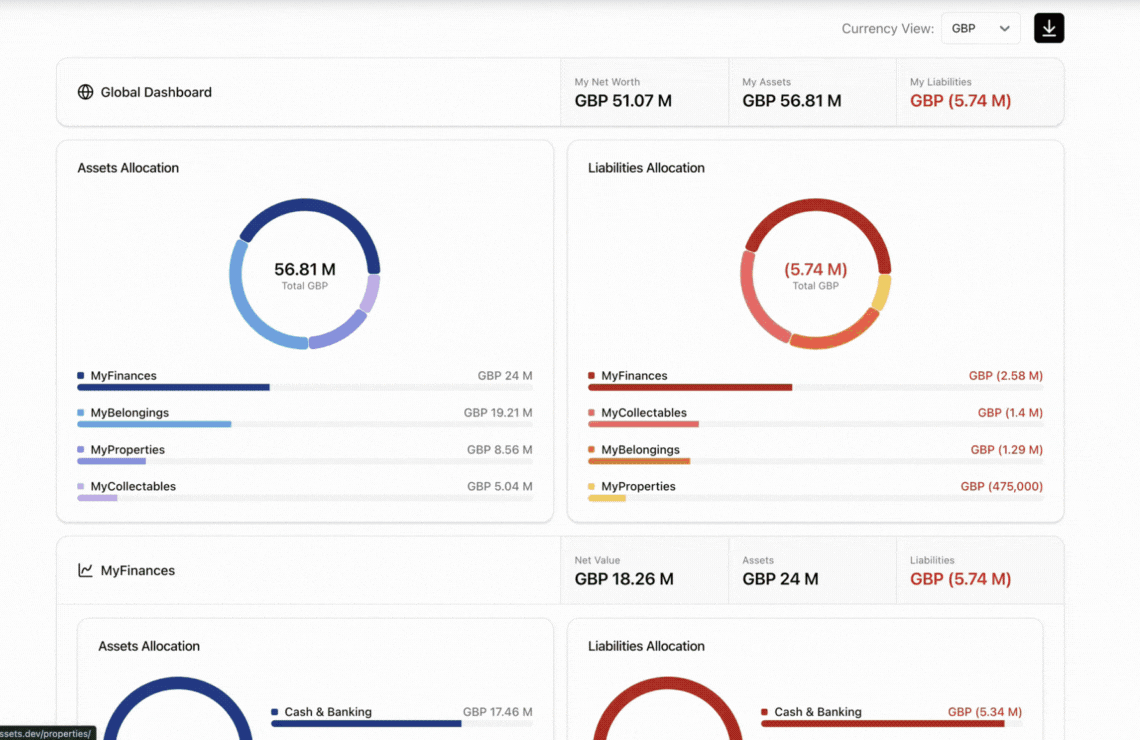Click the download report icon
1140x740 pixels.
(1048, 28)
